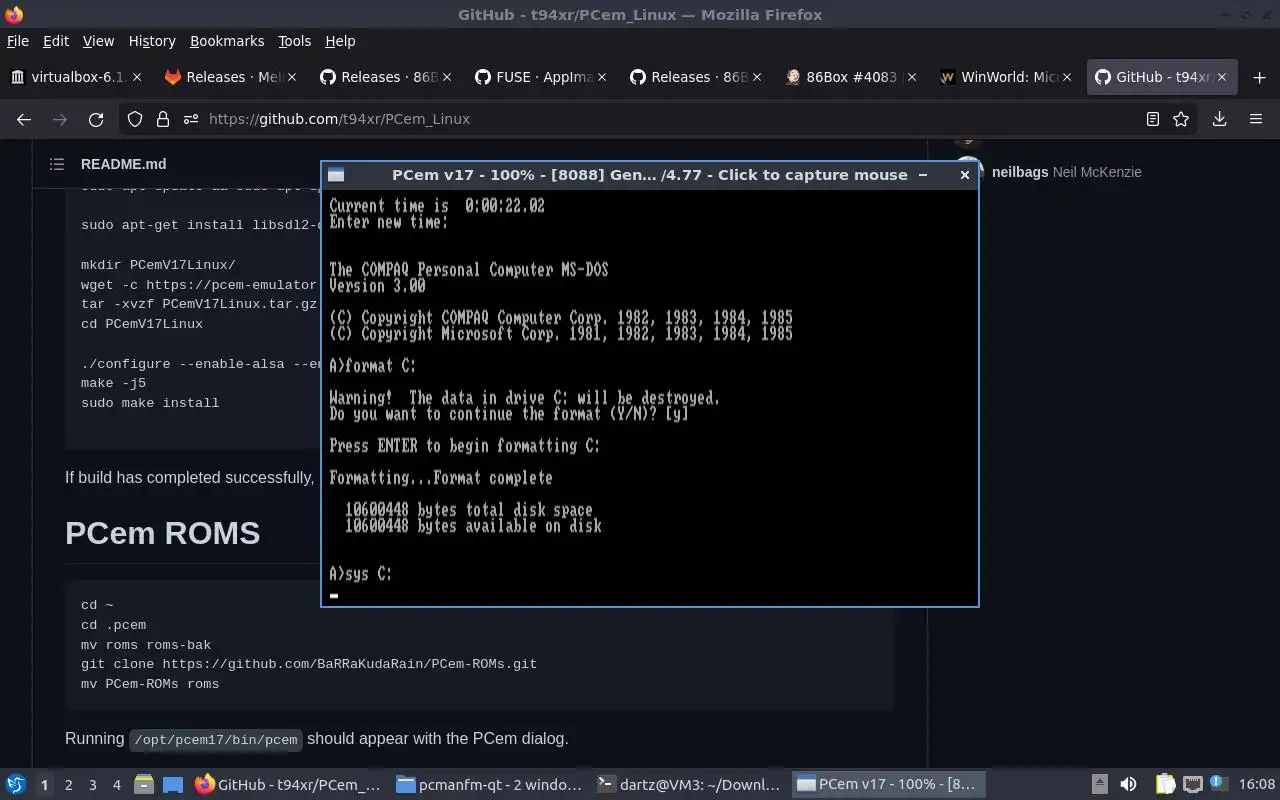Image resolution: width=1280 pixels, height=800 pixels.
Task: Open the removable media eject tray icon
Action: click(1099, 785)
